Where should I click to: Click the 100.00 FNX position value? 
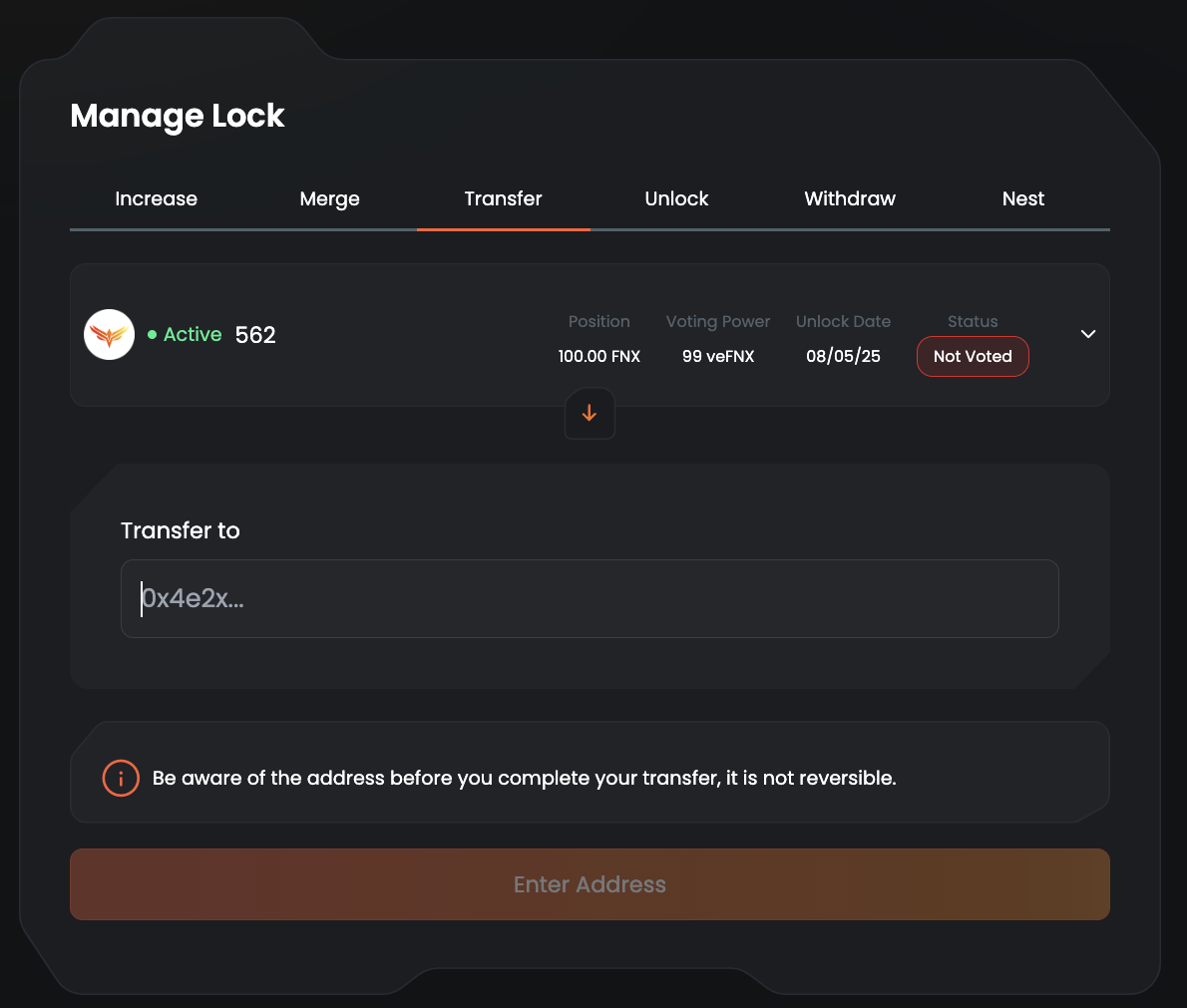pos(598,356)
